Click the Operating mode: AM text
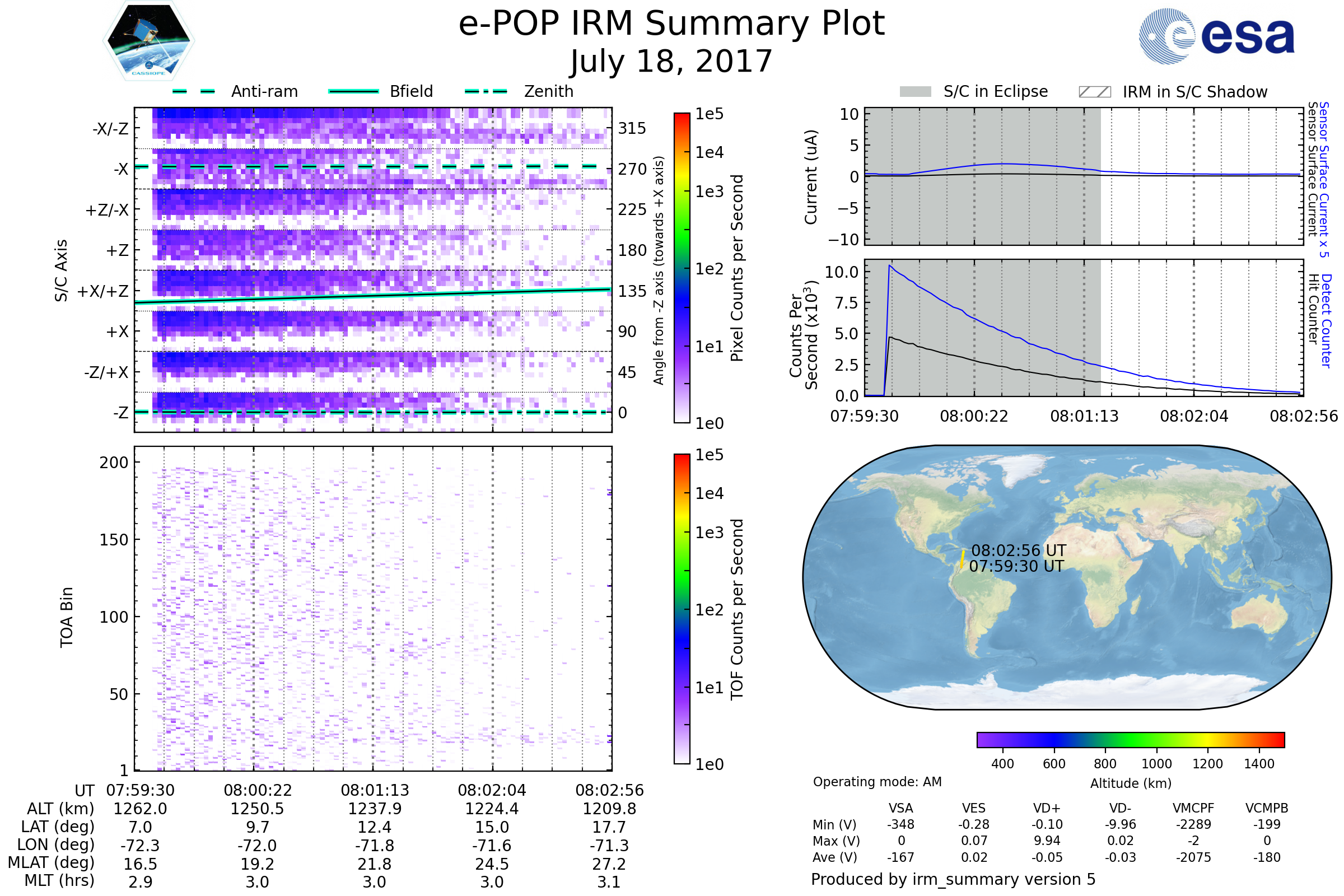The width and height of the screenshot is (1344, 896). click(x=877, y=782)
